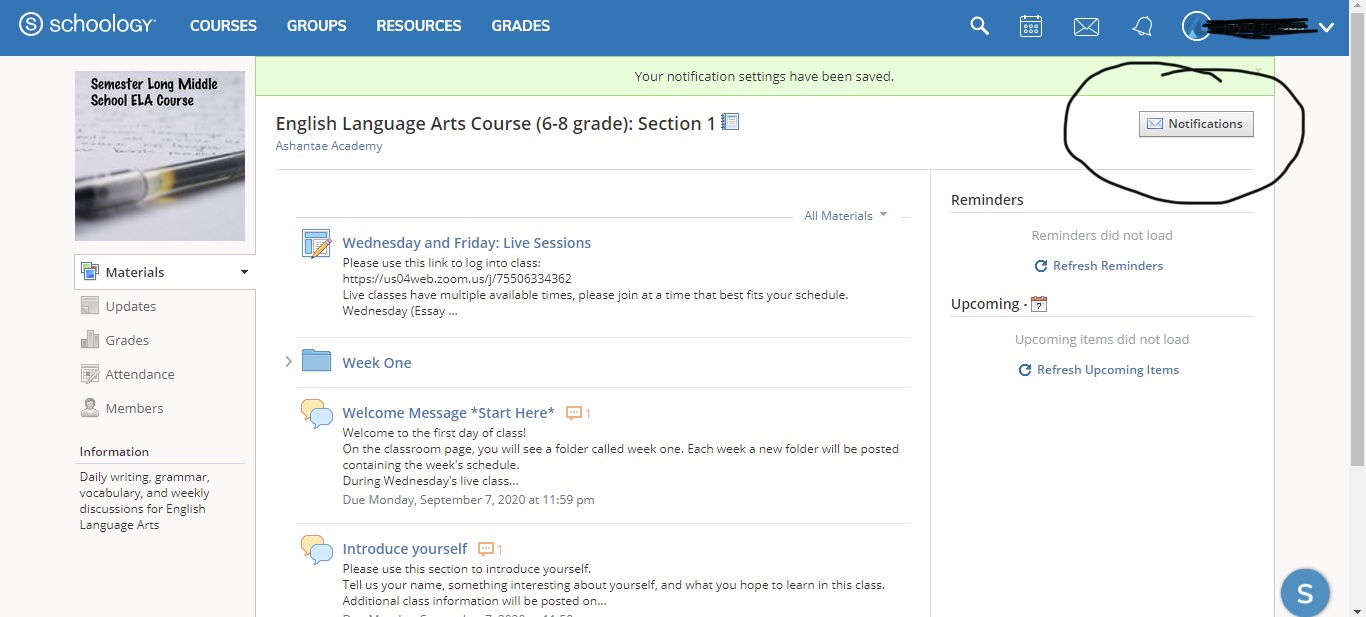This screenshot has width=1366, height=617.
Task: Click the Upcoming calendar icon
Action: coord(1039,304)
